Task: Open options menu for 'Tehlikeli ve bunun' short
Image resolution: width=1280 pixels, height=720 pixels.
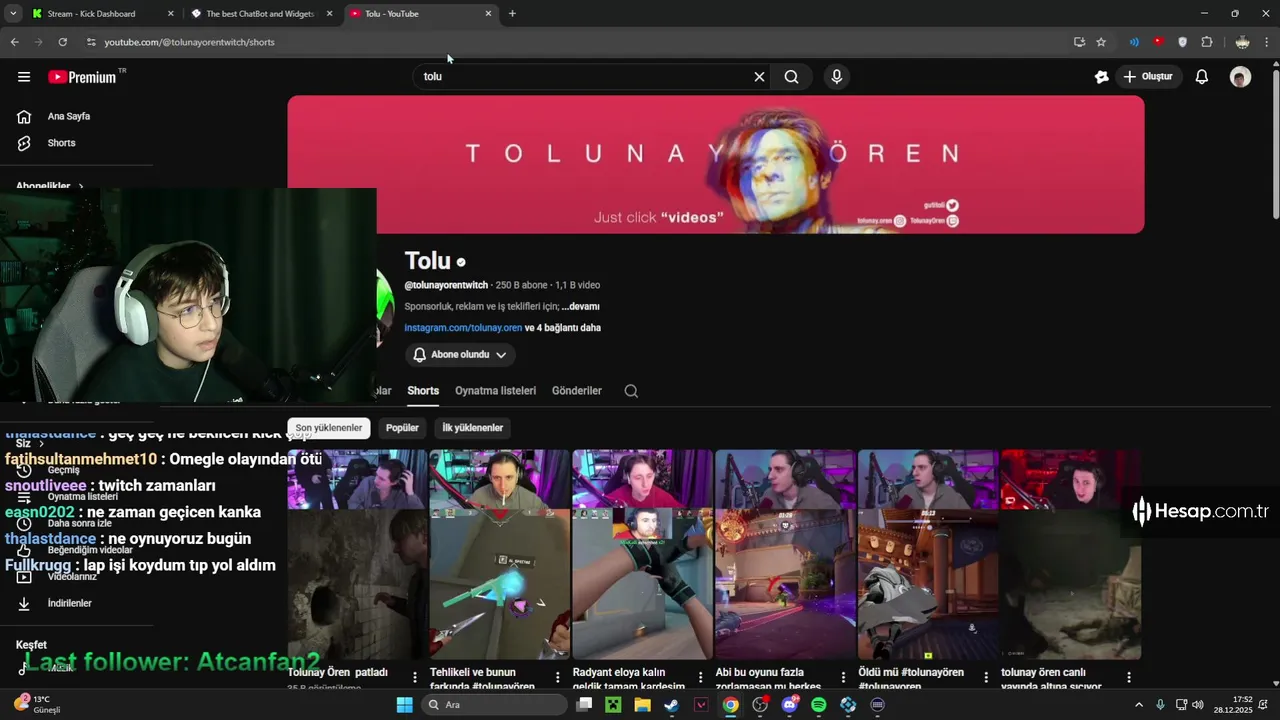Action: pos(557,677)
